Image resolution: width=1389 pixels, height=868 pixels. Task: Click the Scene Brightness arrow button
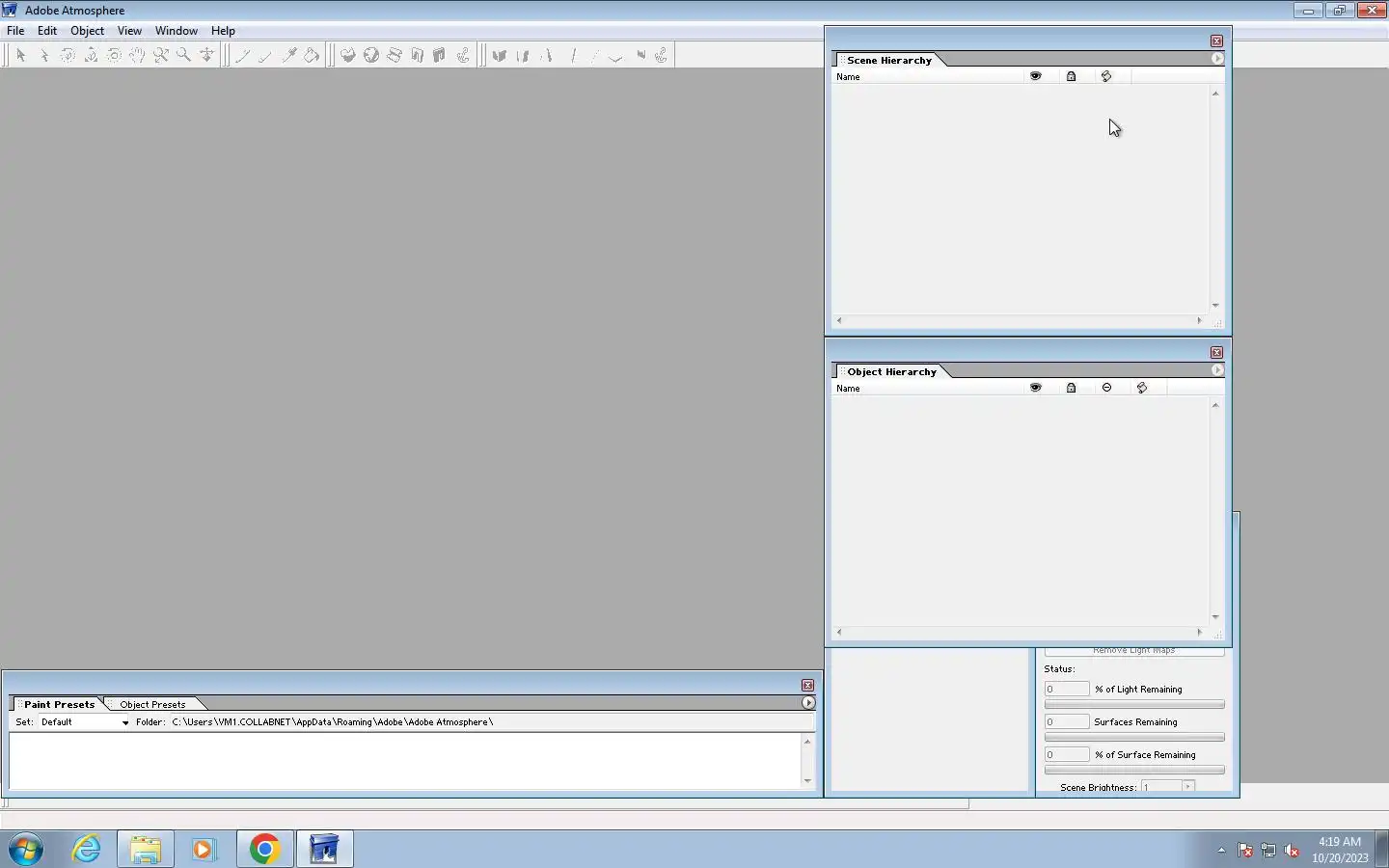pyautogui.click(x=1188, y=787)
